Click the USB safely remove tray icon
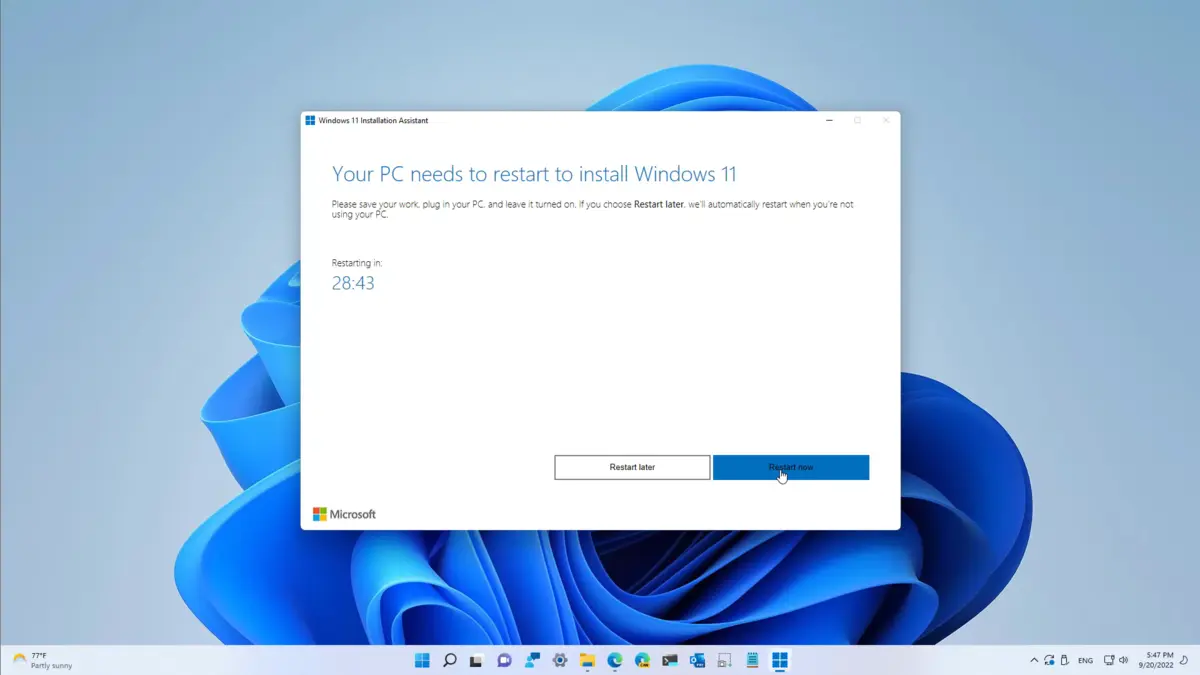This screenshot has width=1200, height=675. [1064, 660]
